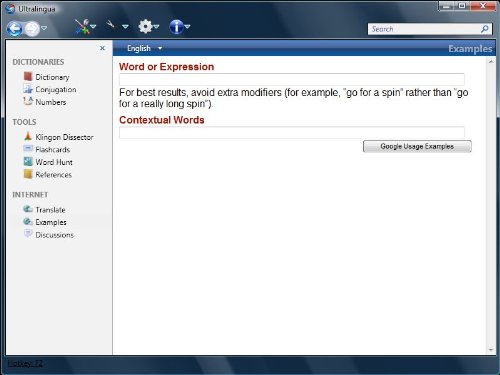Click the settings gear icon
500x375 pixels.
click(145, 26)
